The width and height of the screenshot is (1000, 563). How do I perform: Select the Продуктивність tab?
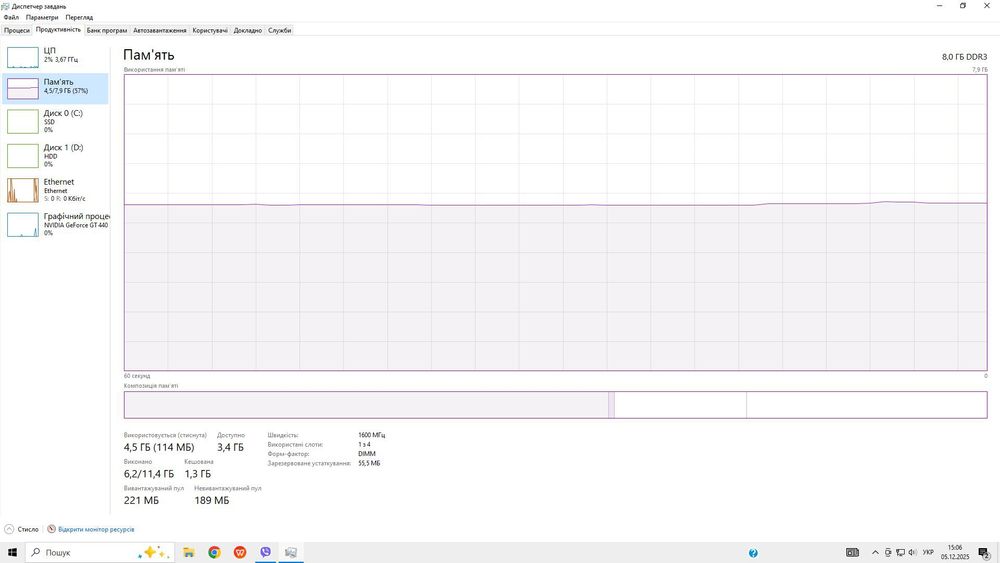(x=58, y=29)
